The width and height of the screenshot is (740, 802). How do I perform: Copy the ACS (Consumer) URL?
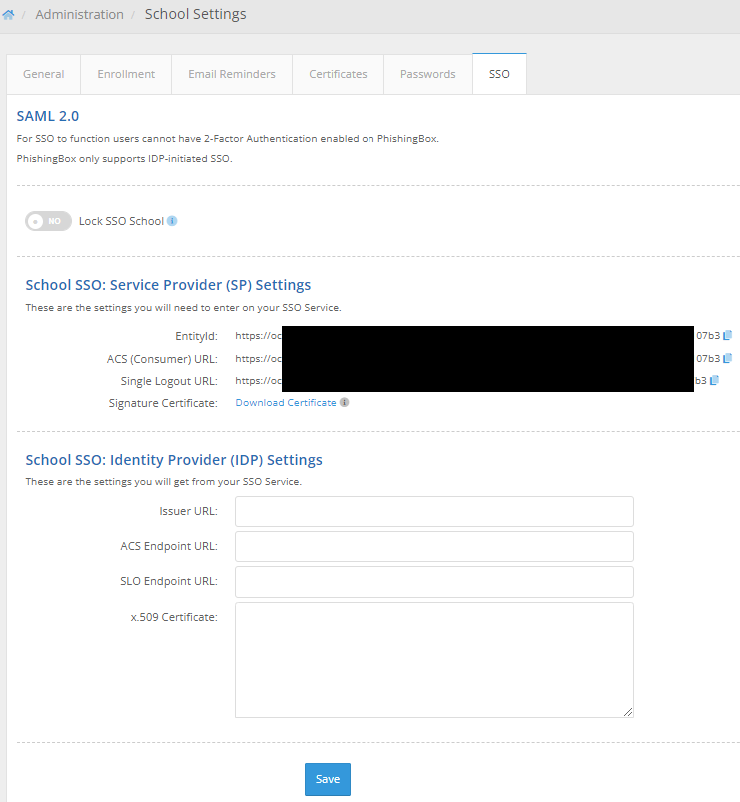tap(728, 358)
